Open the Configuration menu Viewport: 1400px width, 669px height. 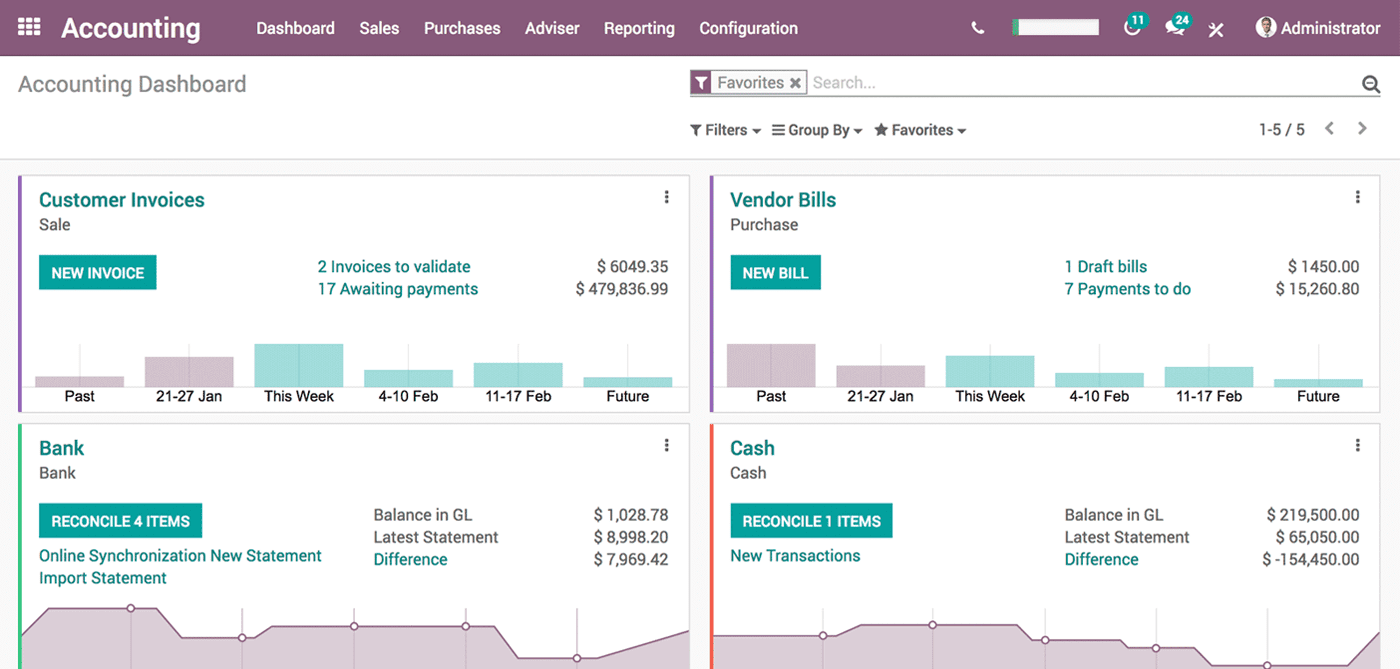748,28
